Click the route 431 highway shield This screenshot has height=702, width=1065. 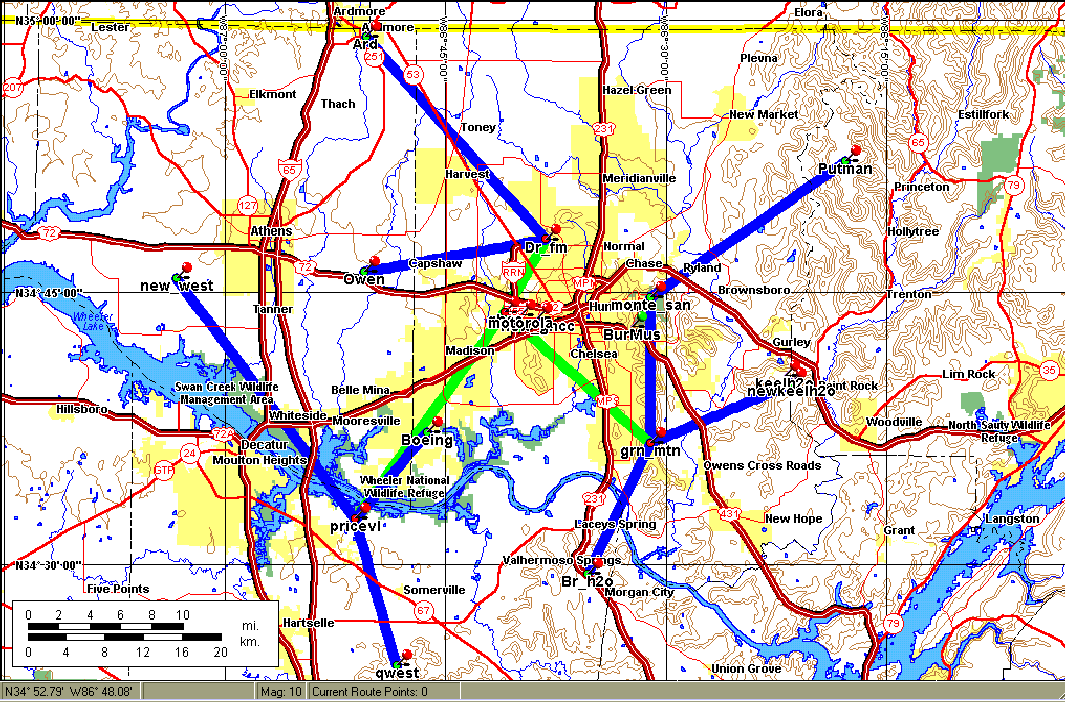[729, 514]
